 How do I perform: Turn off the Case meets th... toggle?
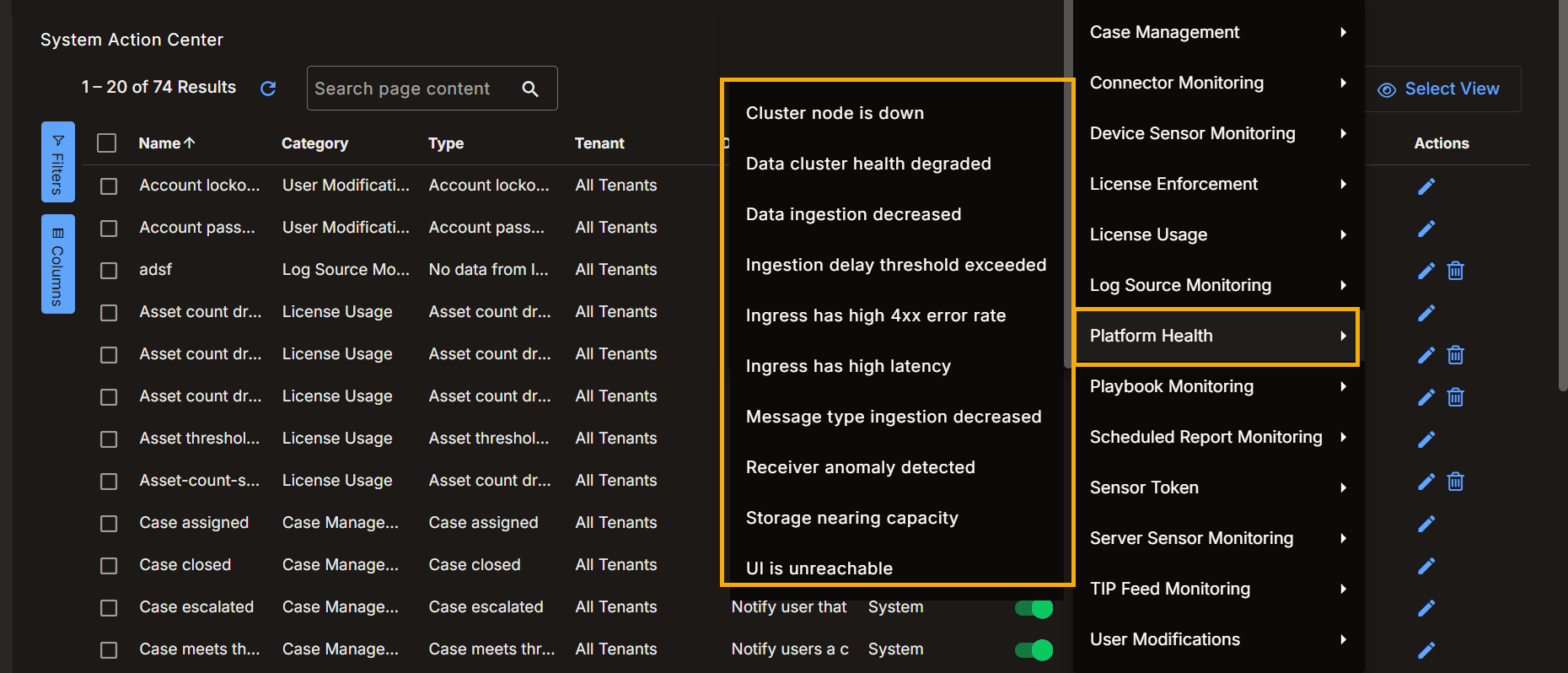point(1034,650)
